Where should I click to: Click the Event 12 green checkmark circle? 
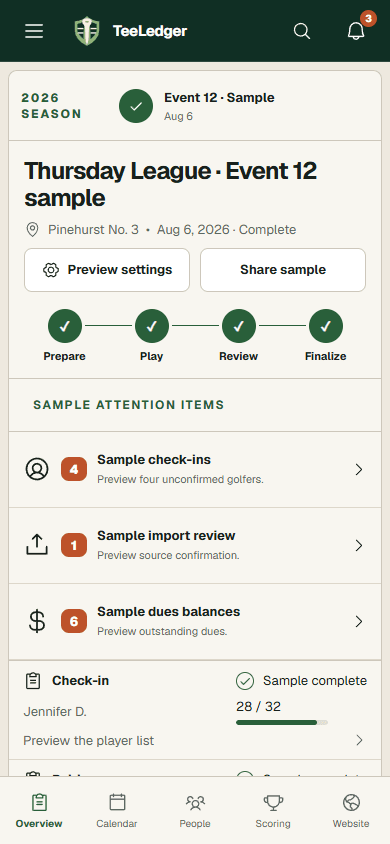point(136,106)
